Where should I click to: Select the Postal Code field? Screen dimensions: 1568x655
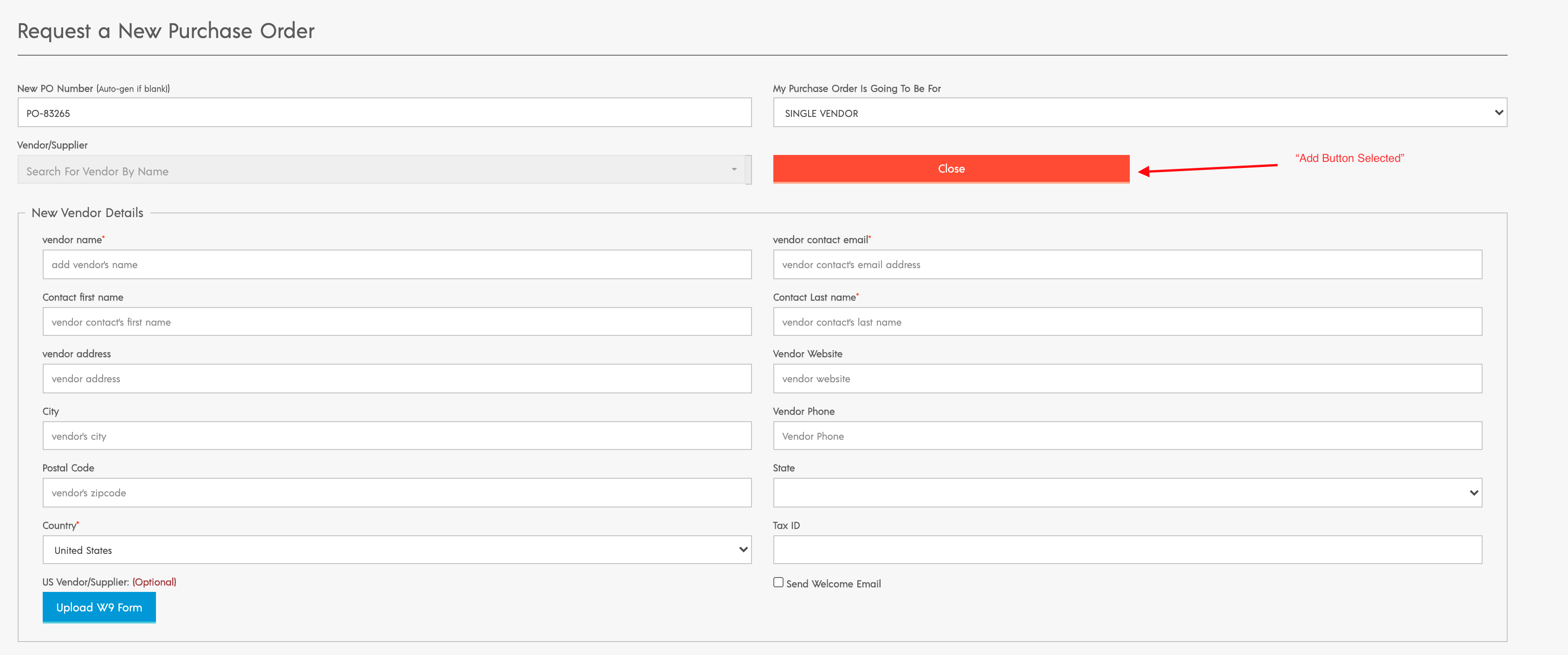pos(396,493)
